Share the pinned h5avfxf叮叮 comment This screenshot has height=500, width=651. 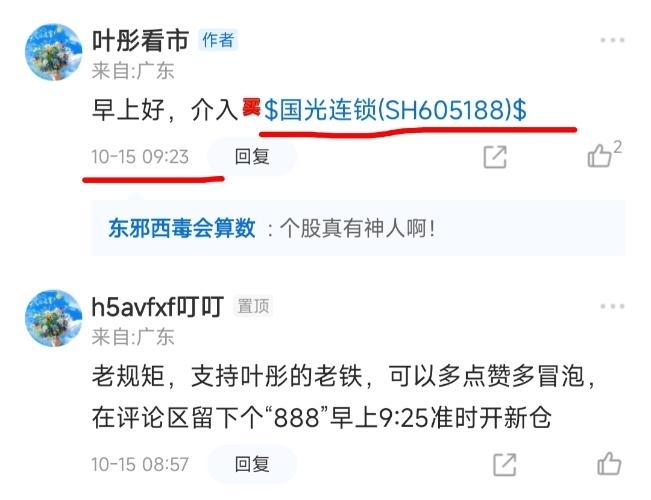click(504, 464)
